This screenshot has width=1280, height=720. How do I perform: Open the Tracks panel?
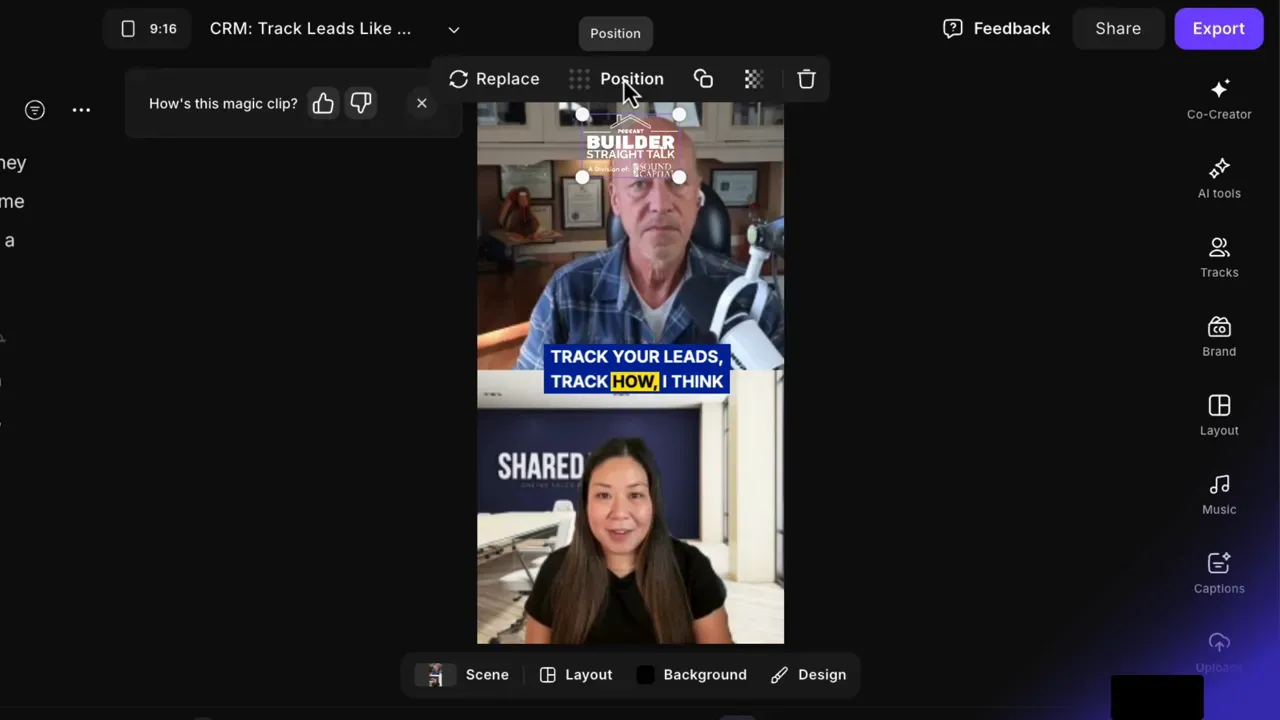click(1219, 257)
